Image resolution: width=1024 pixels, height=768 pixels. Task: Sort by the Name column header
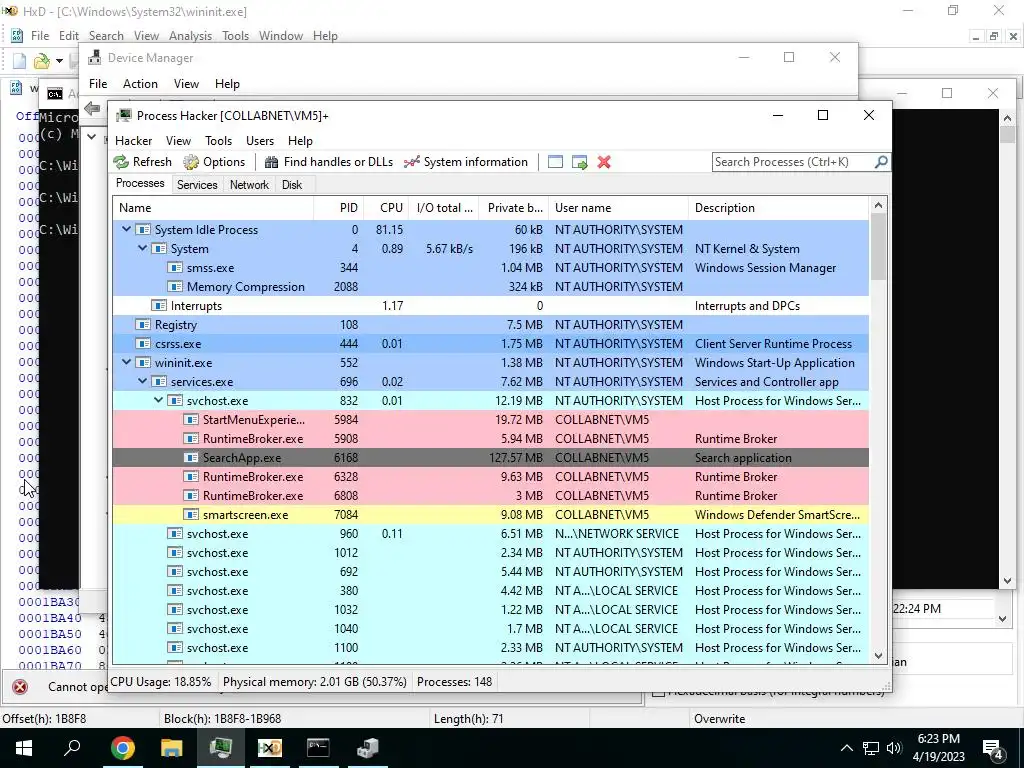213,208
